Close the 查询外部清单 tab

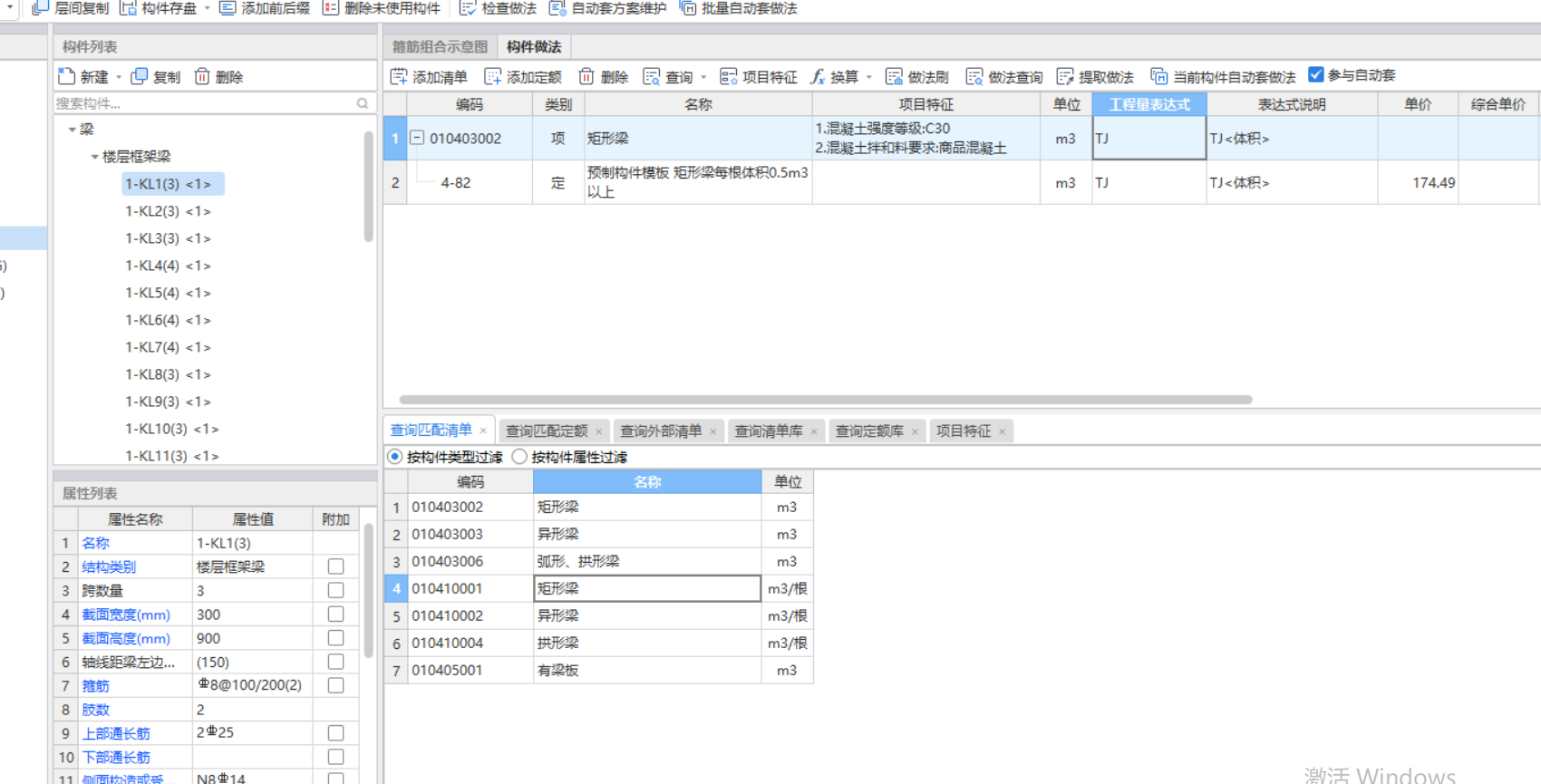coord(713,431)
